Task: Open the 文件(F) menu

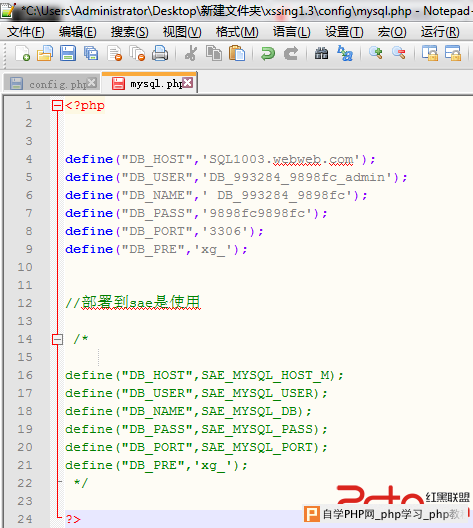Action: coord(26,32)
